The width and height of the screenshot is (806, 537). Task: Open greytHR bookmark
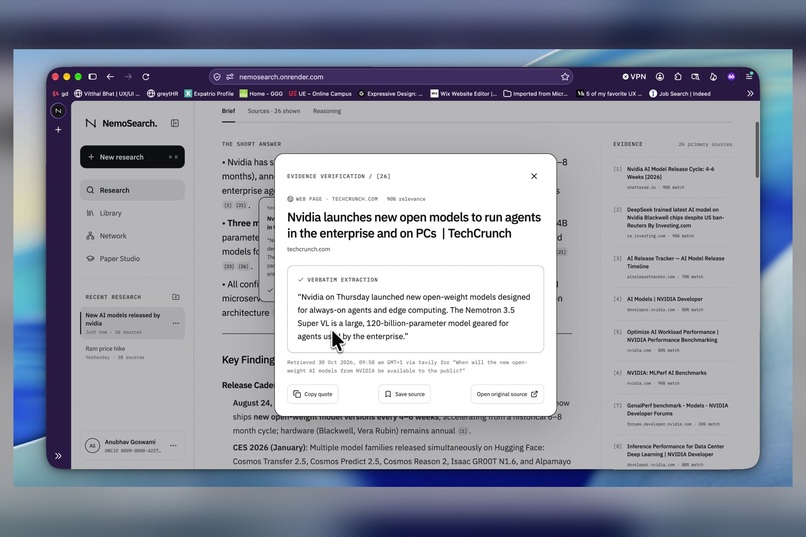point(162,94)
